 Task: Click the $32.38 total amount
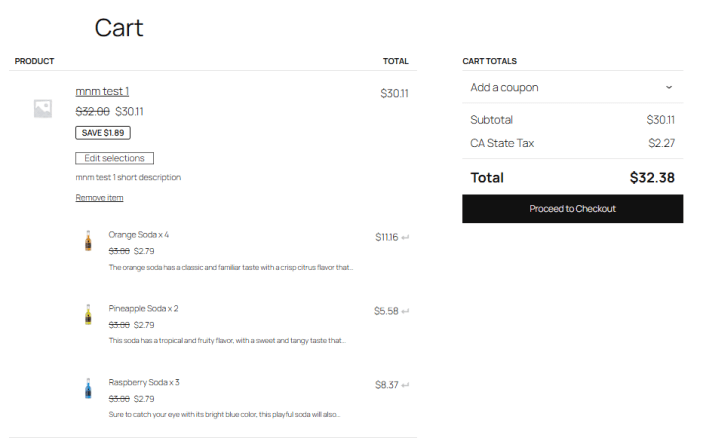[652, 178]
